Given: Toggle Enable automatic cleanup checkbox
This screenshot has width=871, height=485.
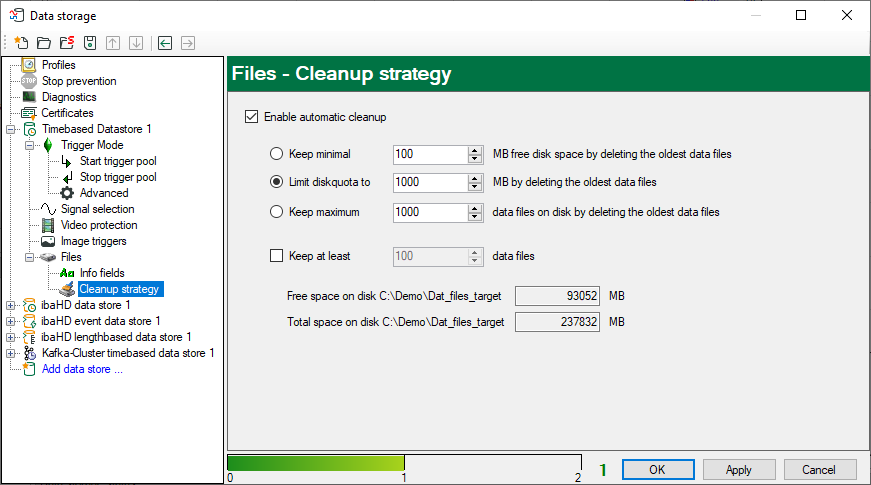Looking at the screenshot, I should (x=252, y=117).
